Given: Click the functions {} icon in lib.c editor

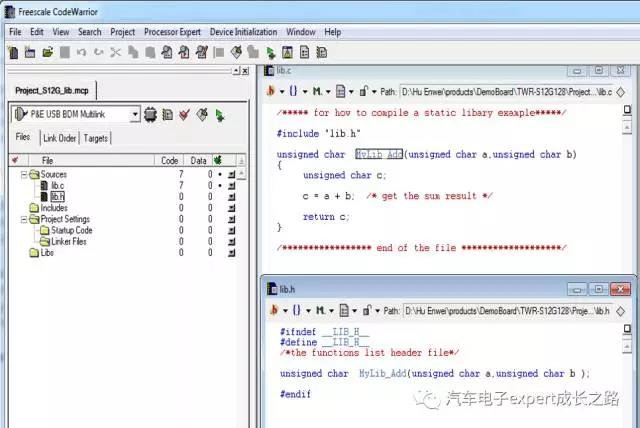Looking at the screenshot, I should click(x=296, y=91).
